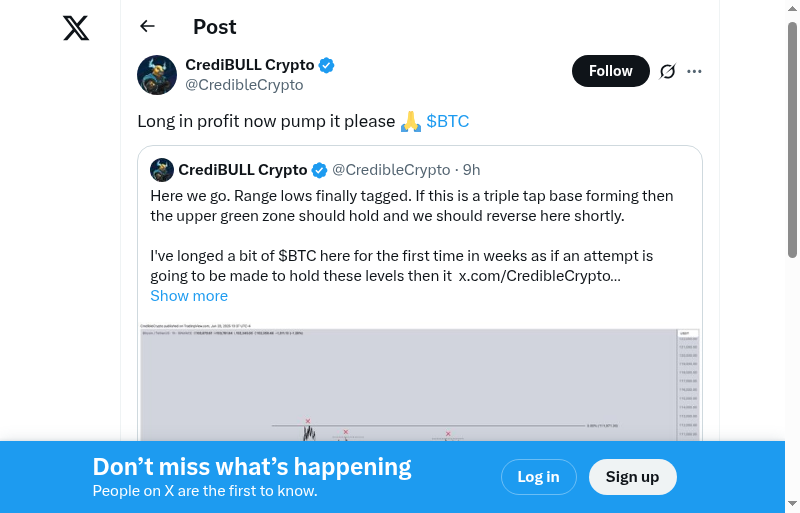
Task: Open the @CredibleCrypto handle link
Action: click(244, 85)
